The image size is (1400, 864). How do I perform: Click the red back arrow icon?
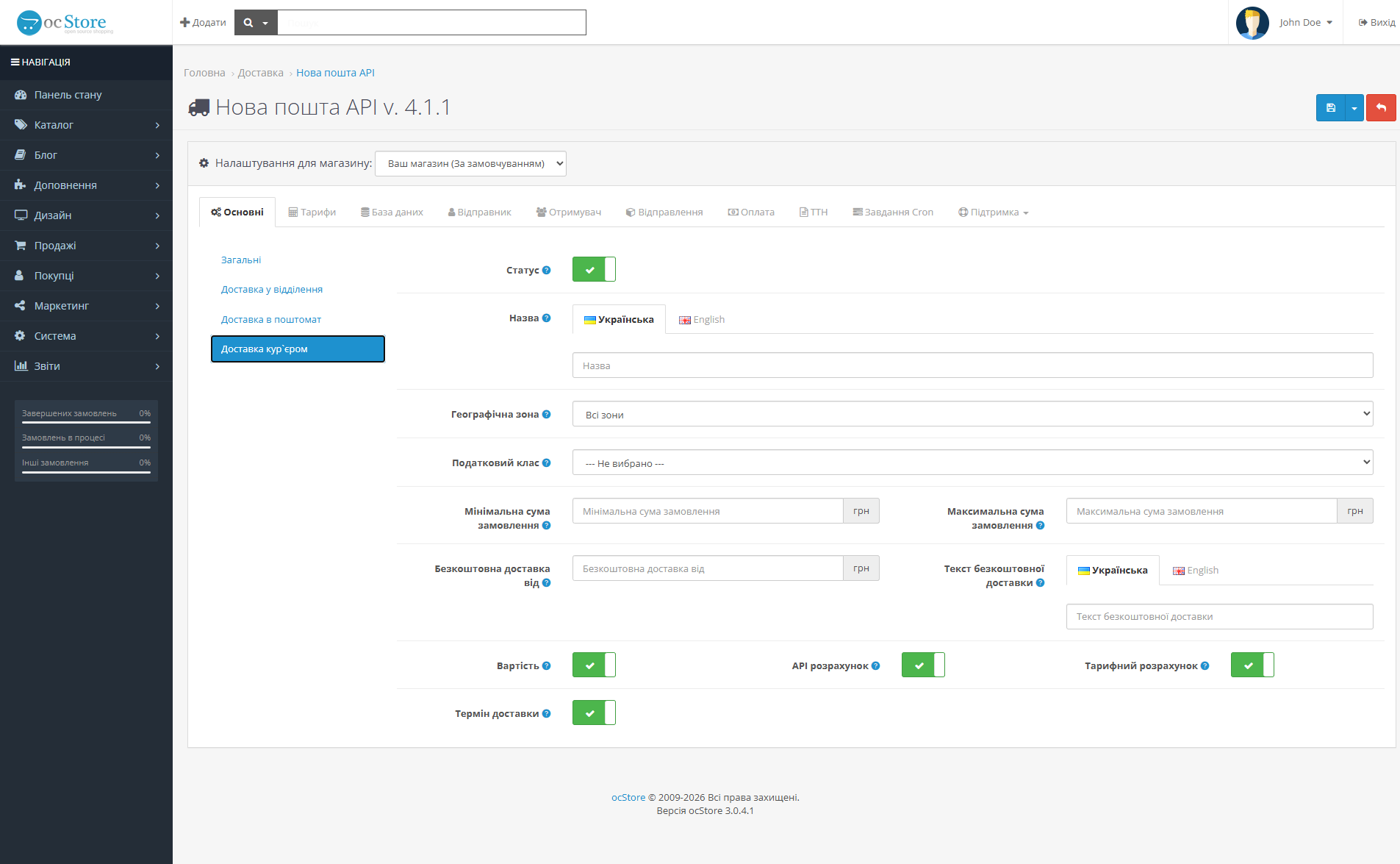coord(1381,107)
